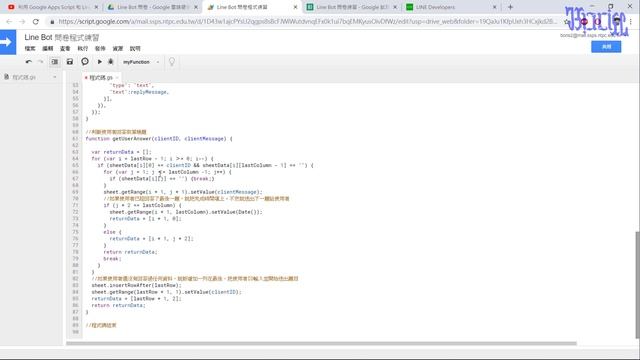Screen dimensions: 640x360
Task: Open the 編輯 (Edit) menu
Action: coord(48,49)
